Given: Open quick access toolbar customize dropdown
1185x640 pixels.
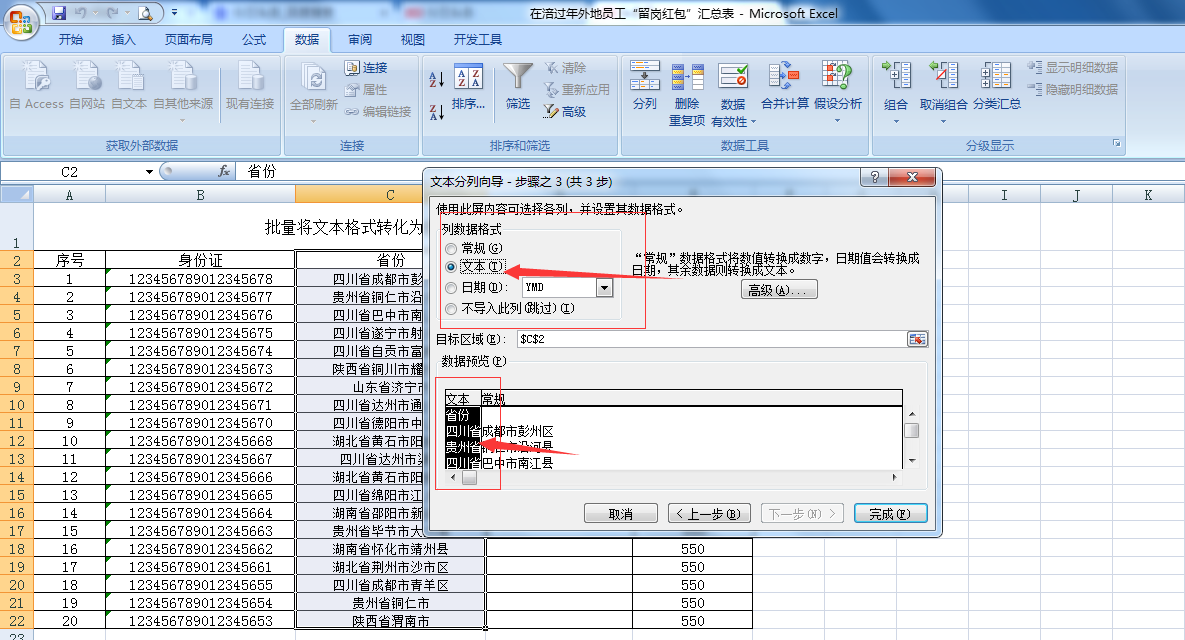Looking at the screenshot, I should pyautogui.click(x=175, y=13).
